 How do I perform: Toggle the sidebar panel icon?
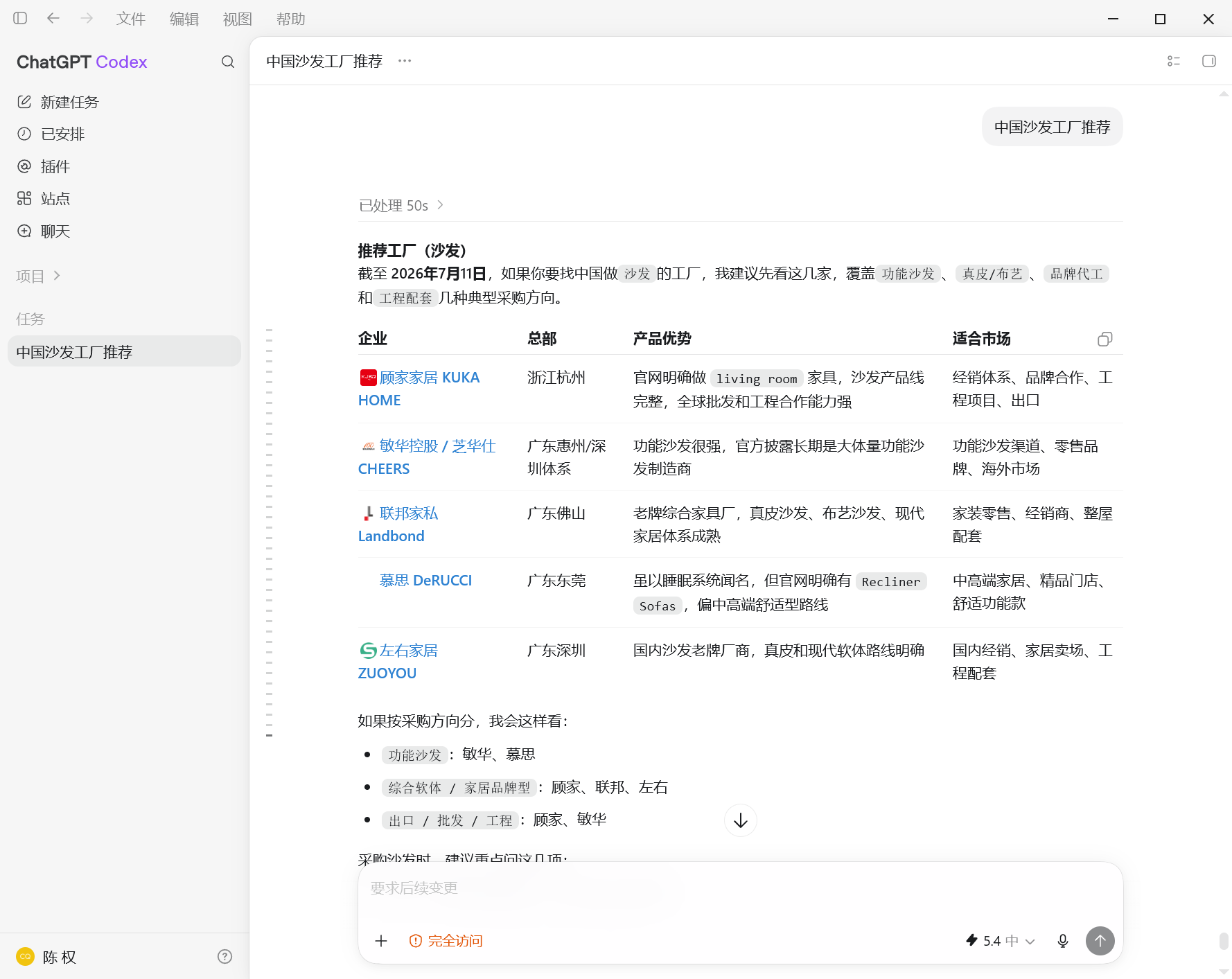(20, 19)
